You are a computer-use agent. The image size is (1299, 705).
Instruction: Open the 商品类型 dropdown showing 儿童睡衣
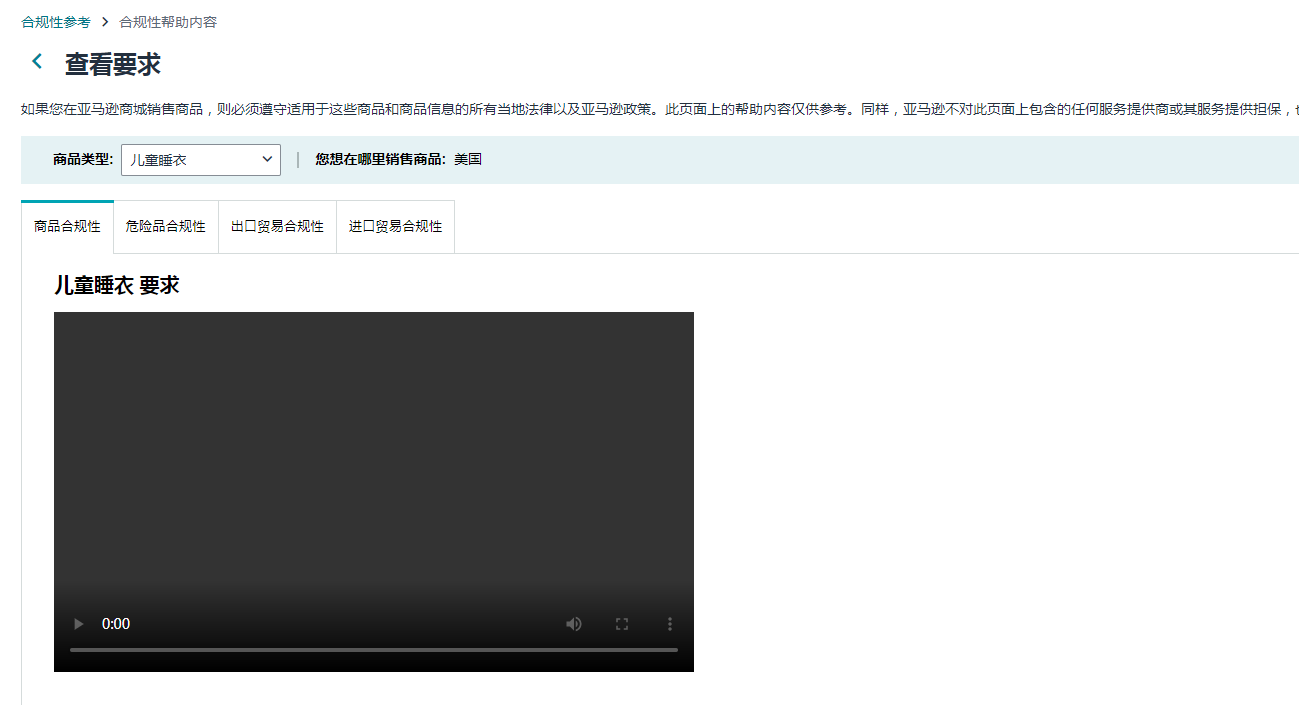(x=200, y=160)
